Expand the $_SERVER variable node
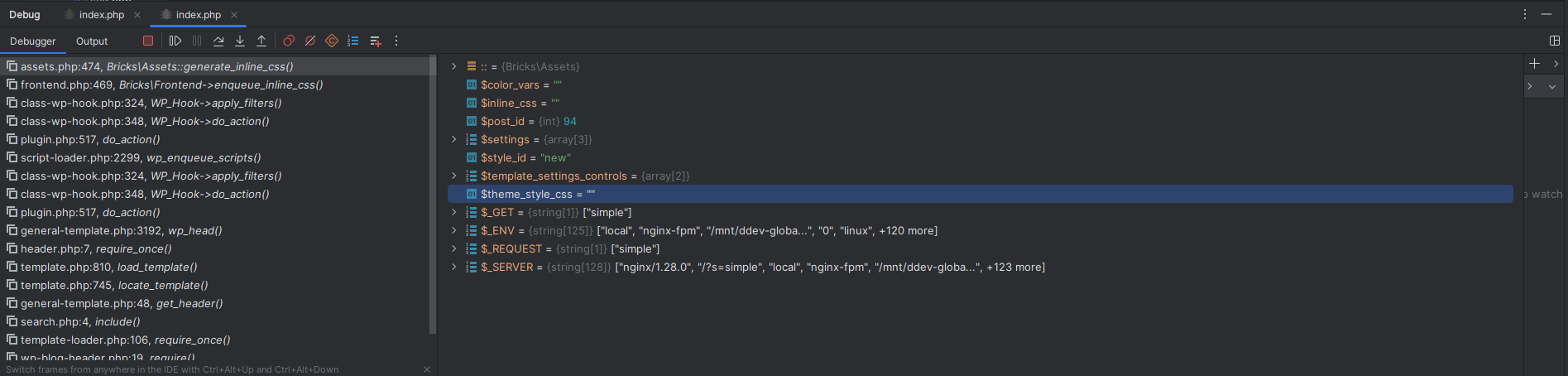The height and width of the screenshot is (376, 1568). [453, 267]
